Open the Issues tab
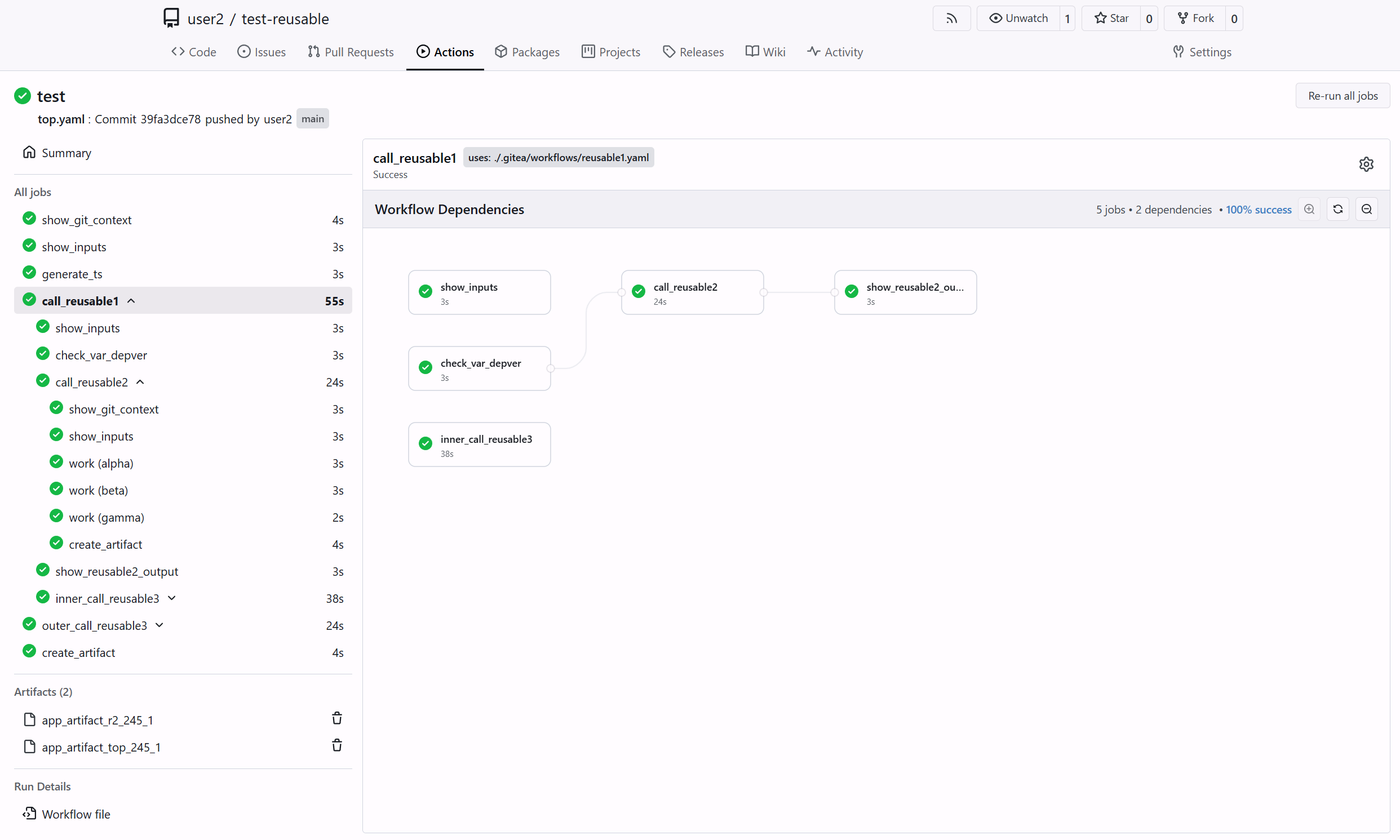Screen dimensions: 1400x840 pyautogui.click(x=262, y=52)
